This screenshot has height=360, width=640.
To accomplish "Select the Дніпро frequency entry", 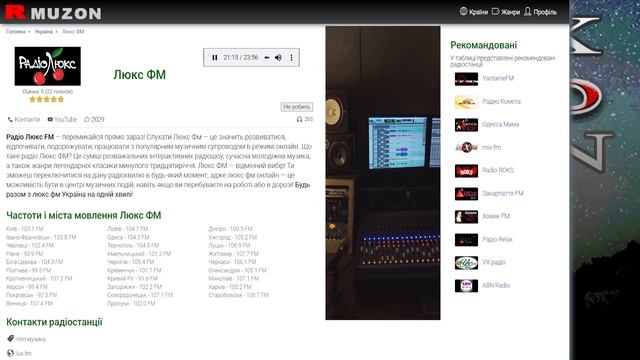I will coord(230,229).
